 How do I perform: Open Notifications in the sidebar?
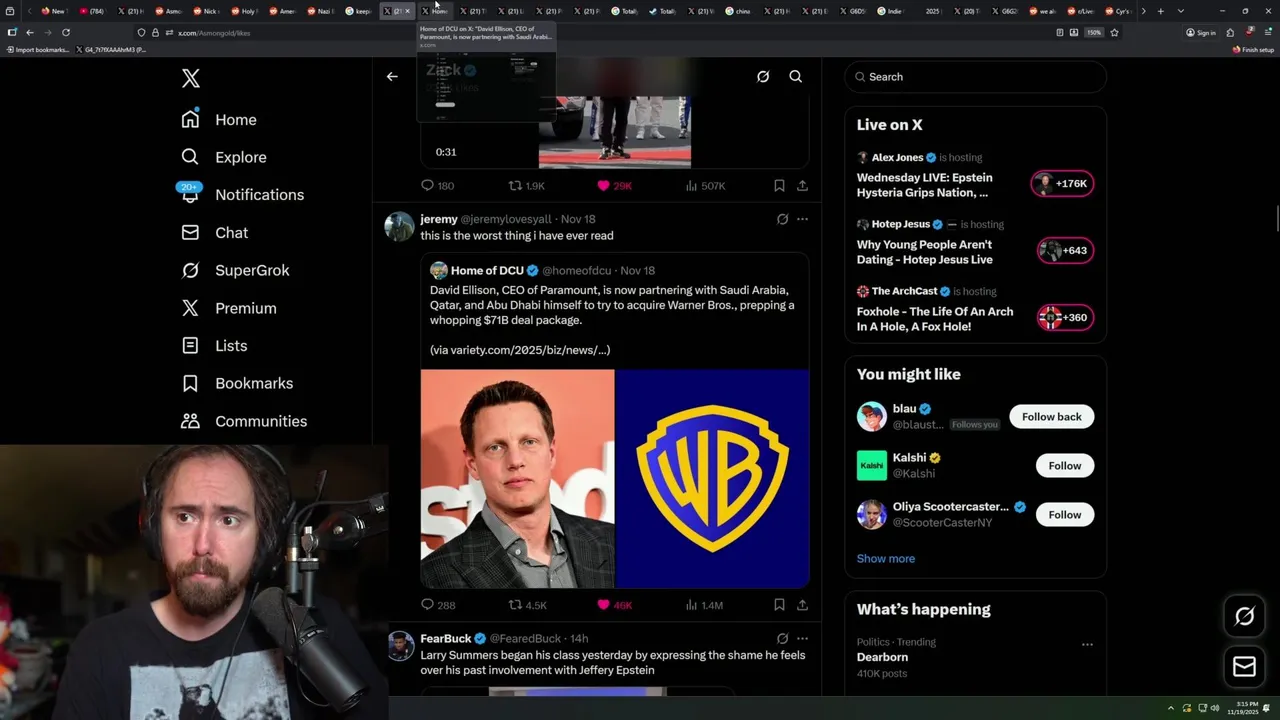[x=241, y=195]
